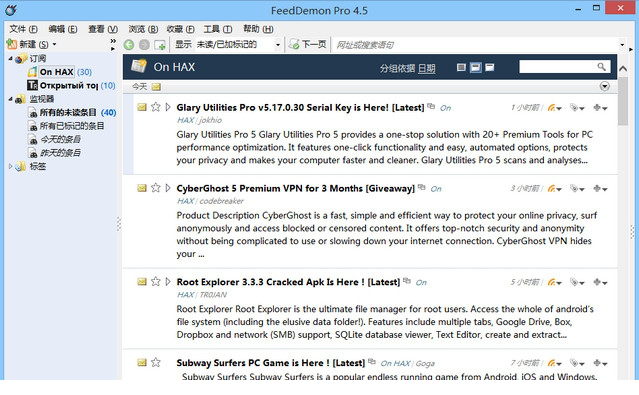Click the address or search input field
639x395 pixels.
475,45
